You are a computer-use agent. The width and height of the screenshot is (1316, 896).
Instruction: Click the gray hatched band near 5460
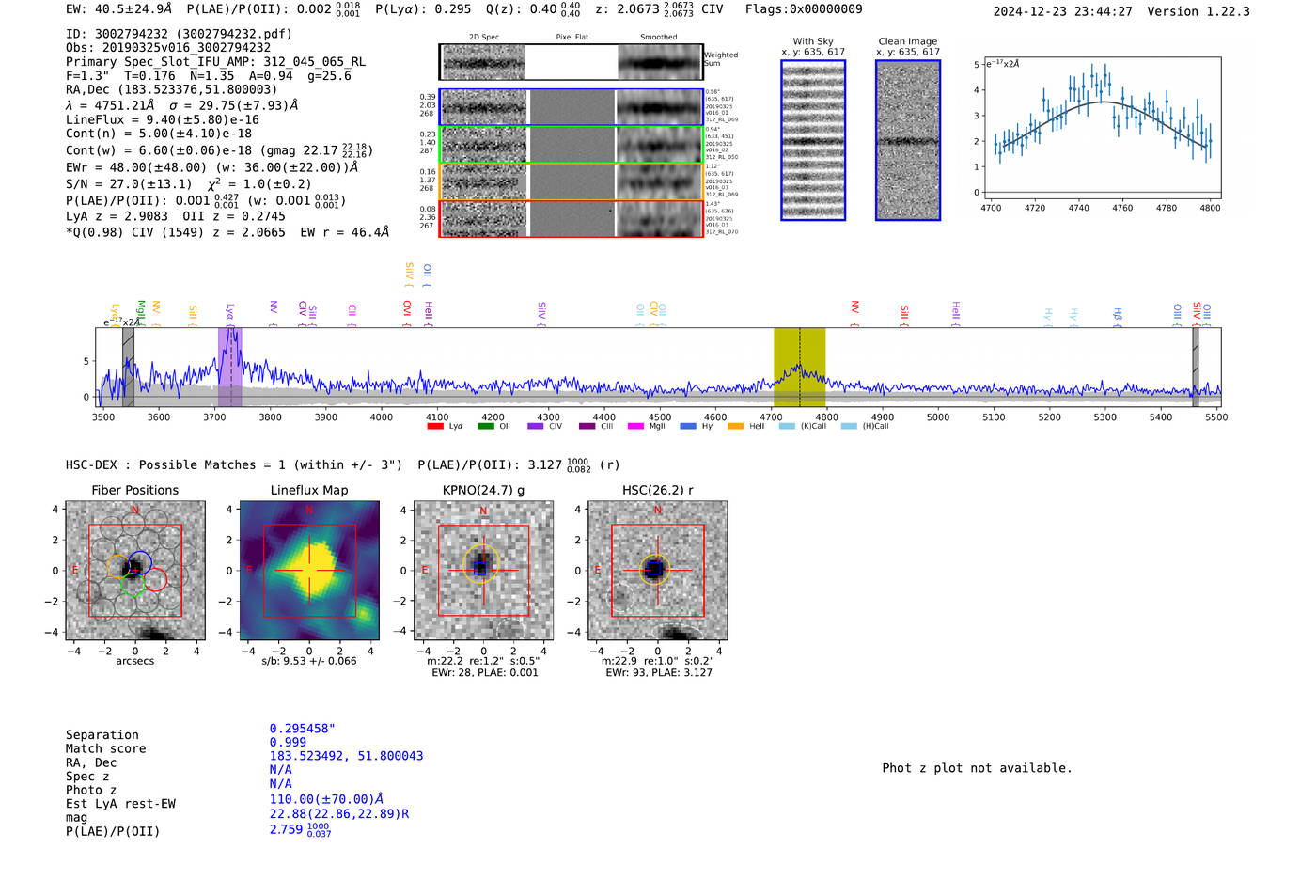(x=1196, y=367)
